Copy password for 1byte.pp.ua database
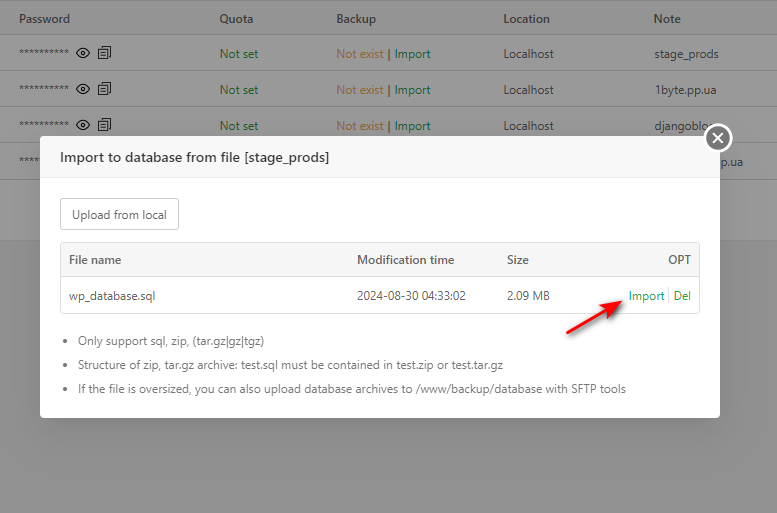Screen dimensions: 777x513 pyautogui.click(x=105, y=90)
